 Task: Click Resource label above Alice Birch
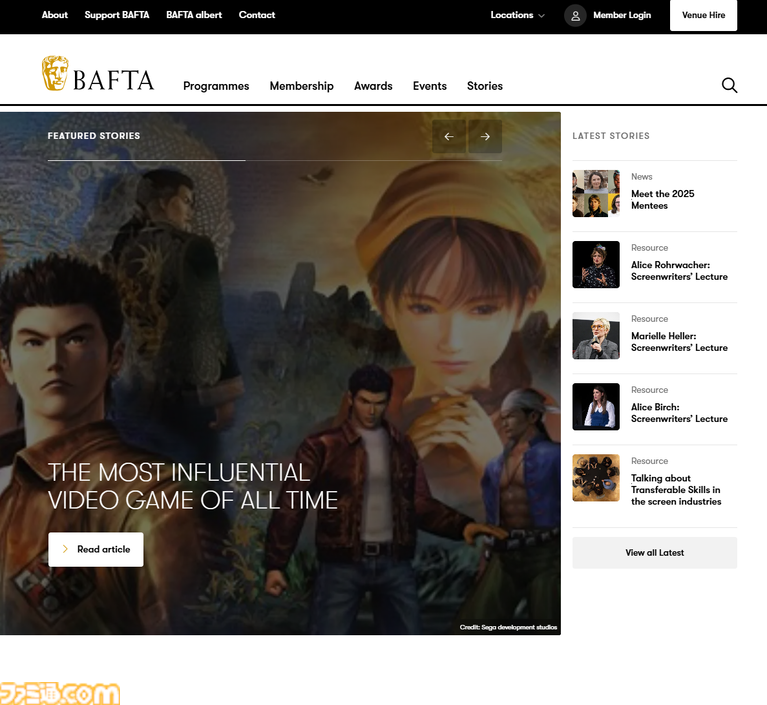click(x=649, y=389)
